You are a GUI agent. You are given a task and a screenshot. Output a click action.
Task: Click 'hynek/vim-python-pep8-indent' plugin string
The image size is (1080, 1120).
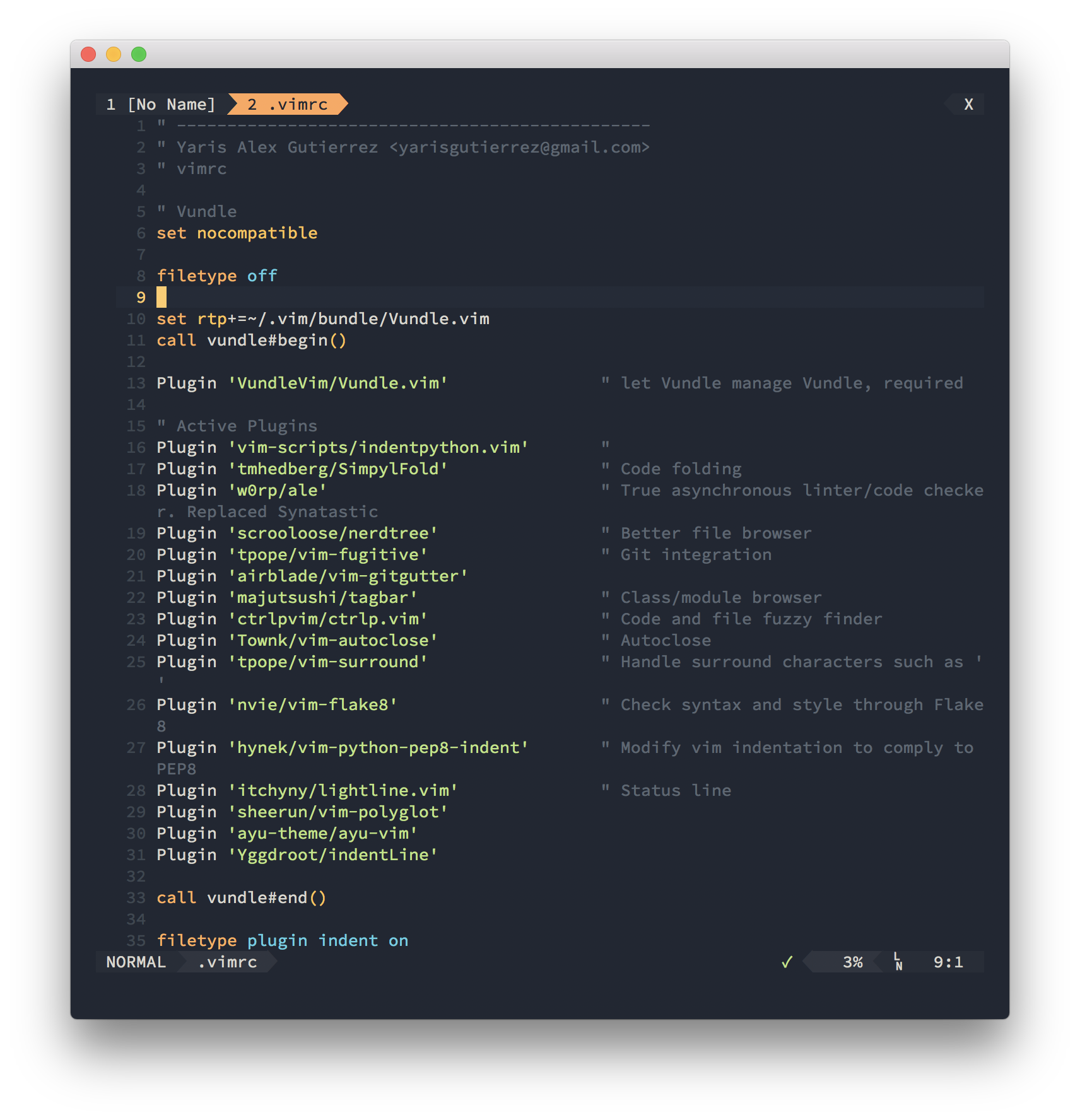(x=379, y=747)
